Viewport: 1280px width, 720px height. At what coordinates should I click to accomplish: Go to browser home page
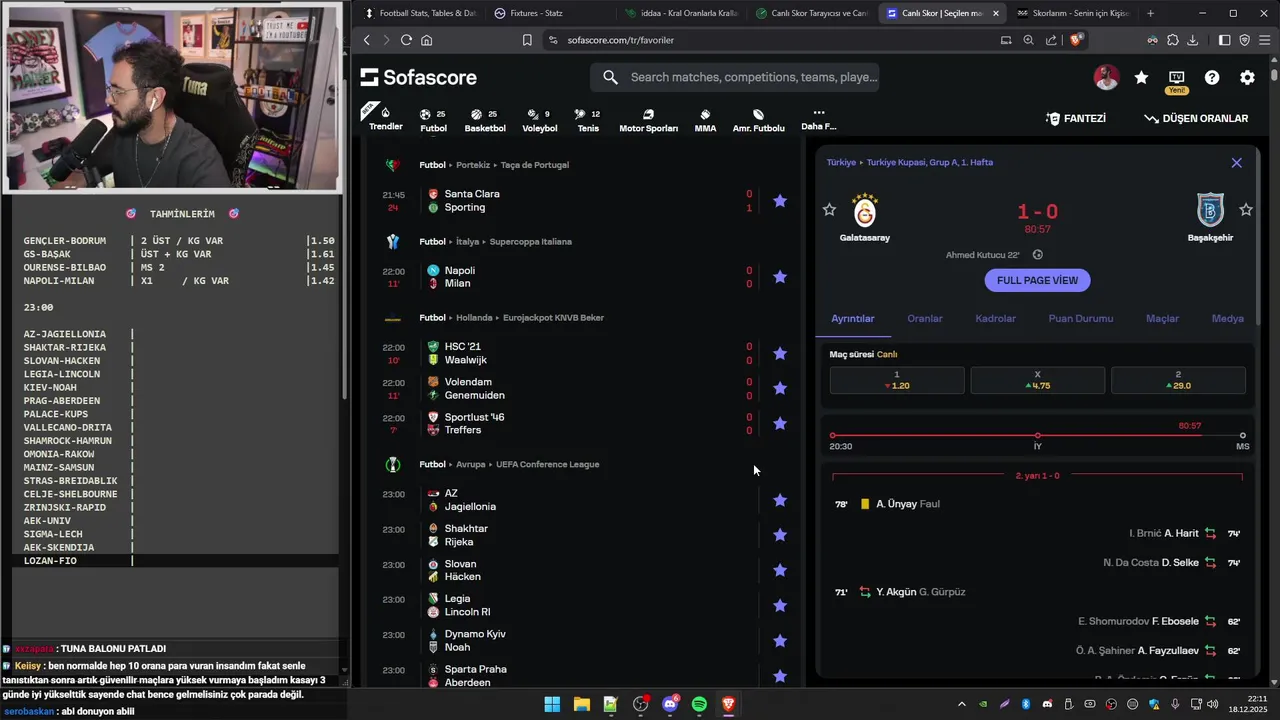[x=427, y=40]
